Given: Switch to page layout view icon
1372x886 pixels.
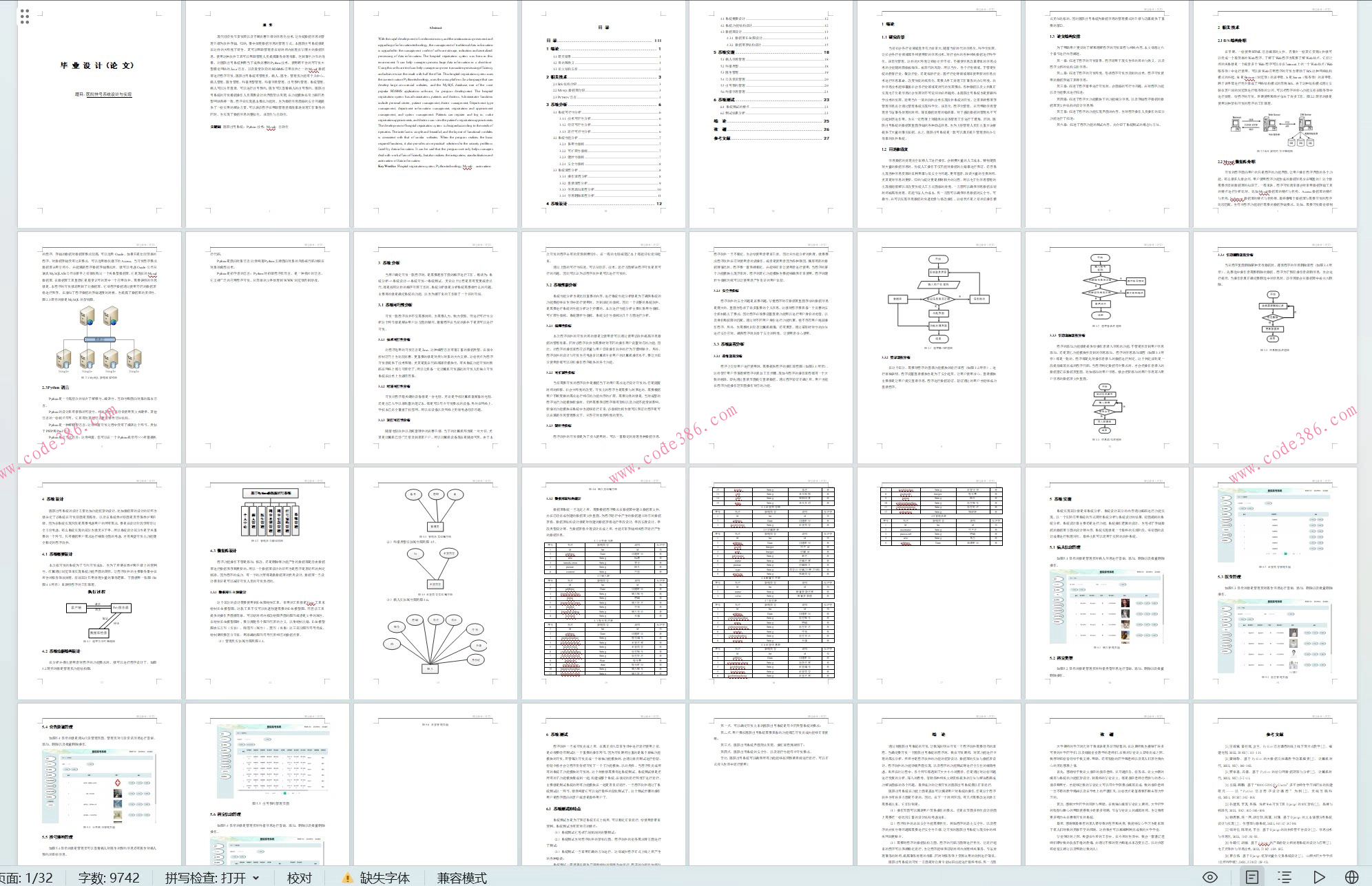Looking at the screenshot, I should [x=1252, y=877].
